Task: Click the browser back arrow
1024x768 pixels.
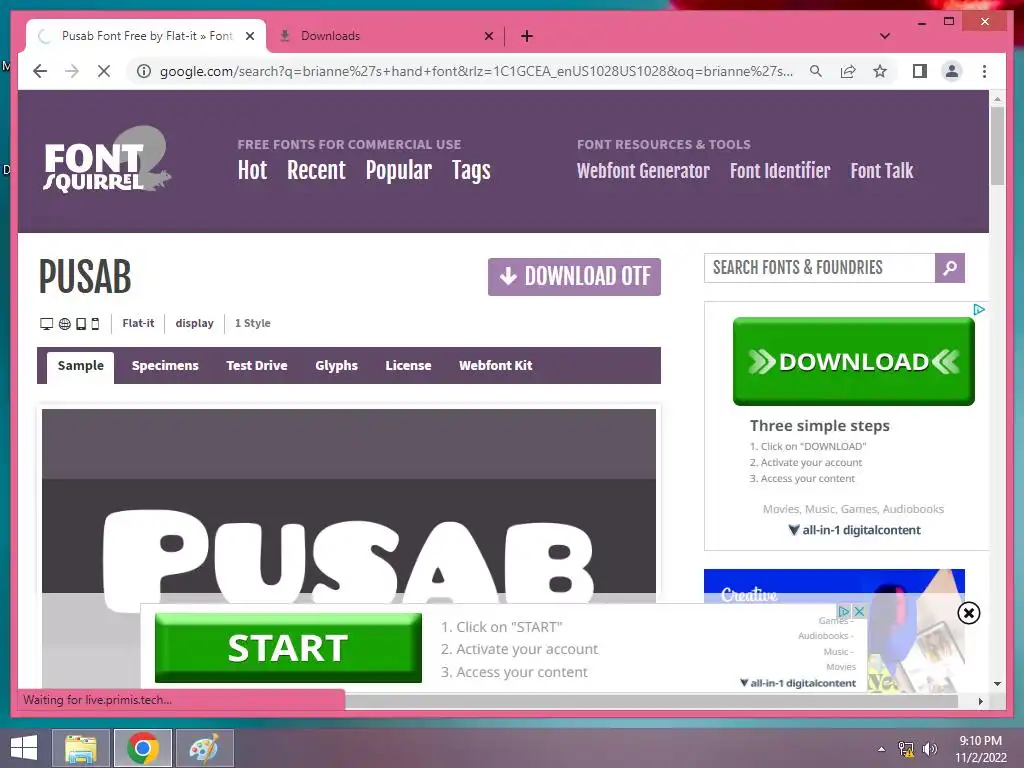Action: pyautogui.click(x=40, y=71)
